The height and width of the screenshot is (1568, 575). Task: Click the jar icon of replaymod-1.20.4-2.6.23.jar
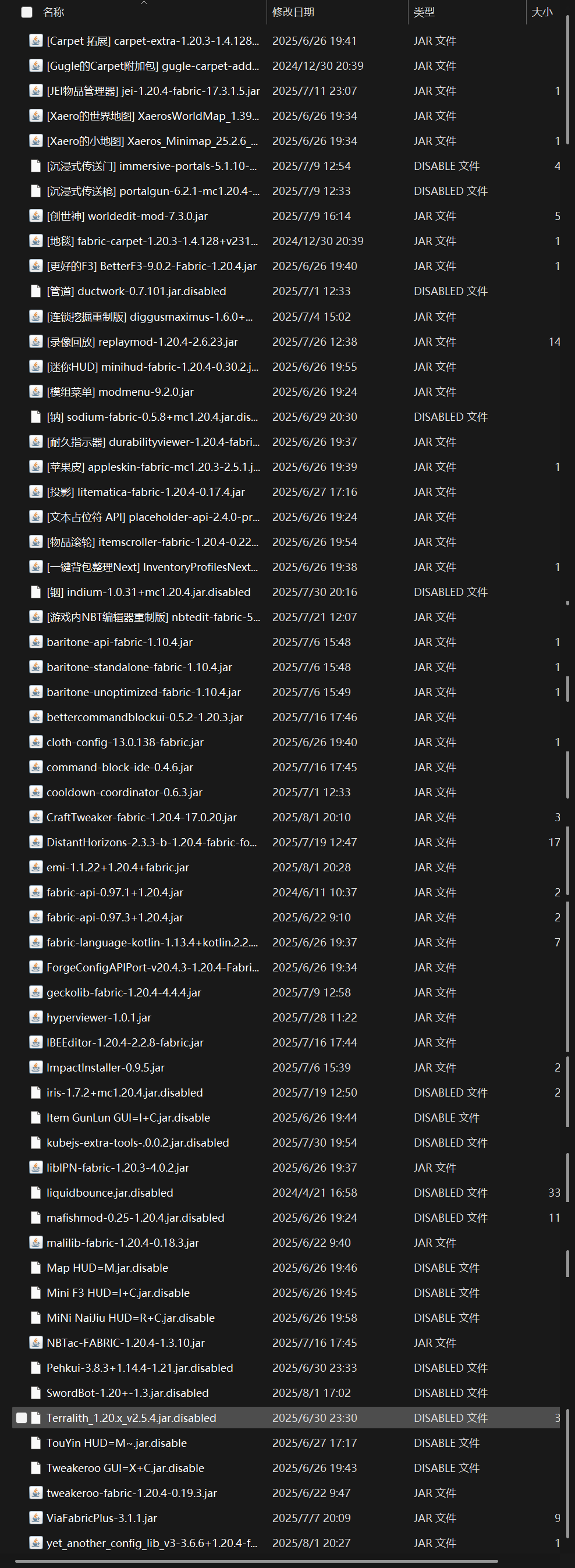point(36,342)
